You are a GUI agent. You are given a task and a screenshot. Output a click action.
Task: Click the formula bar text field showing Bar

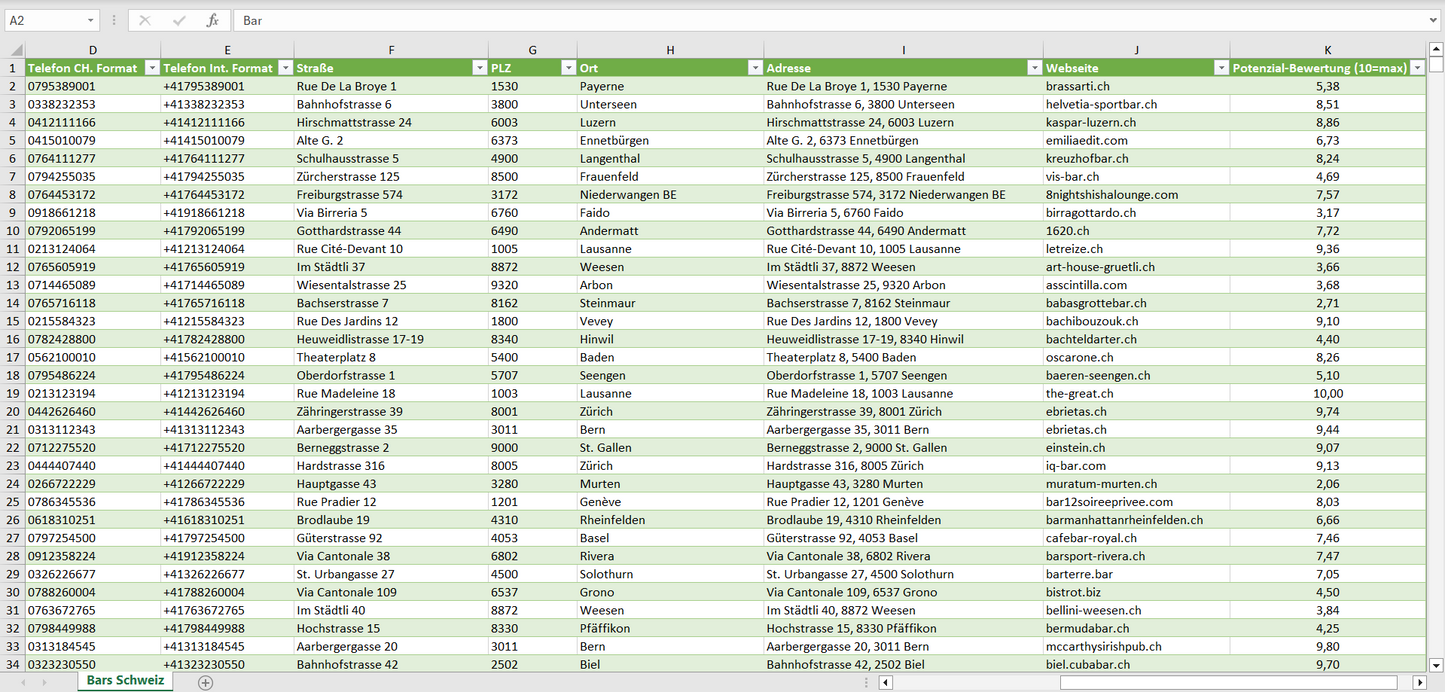tap(800, 20)
